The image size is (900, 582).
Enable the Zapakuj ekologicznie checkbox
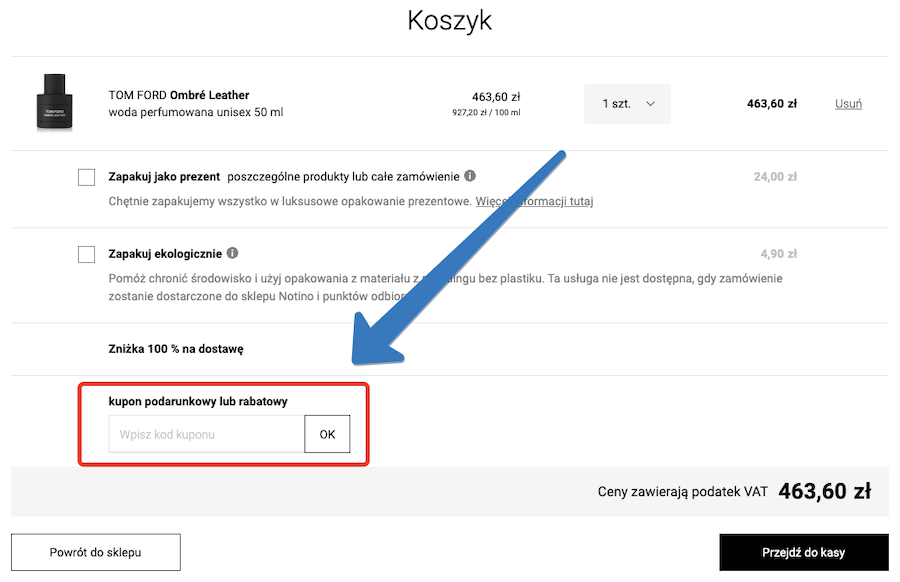pyautogui.click(x=86, y=254)
